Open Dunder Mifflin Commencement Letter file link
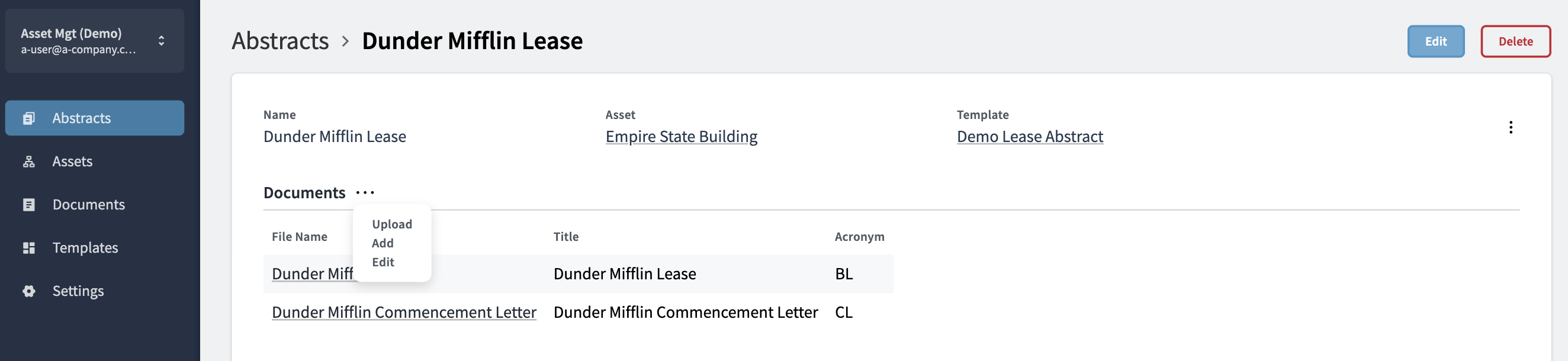The height and width of the screenshot is (361, 1568). pyautogui.click(x=404, y=312)
